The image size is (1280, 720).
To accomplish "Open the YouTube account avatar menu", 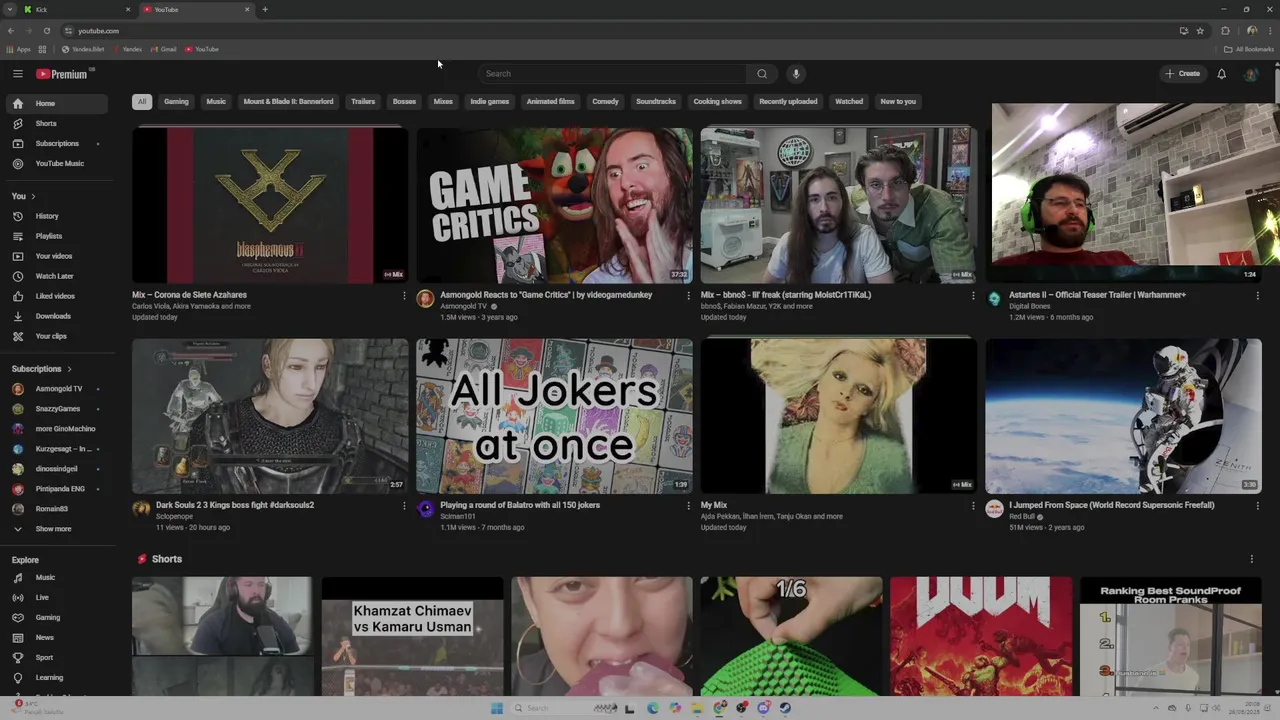I will 1250,74.
